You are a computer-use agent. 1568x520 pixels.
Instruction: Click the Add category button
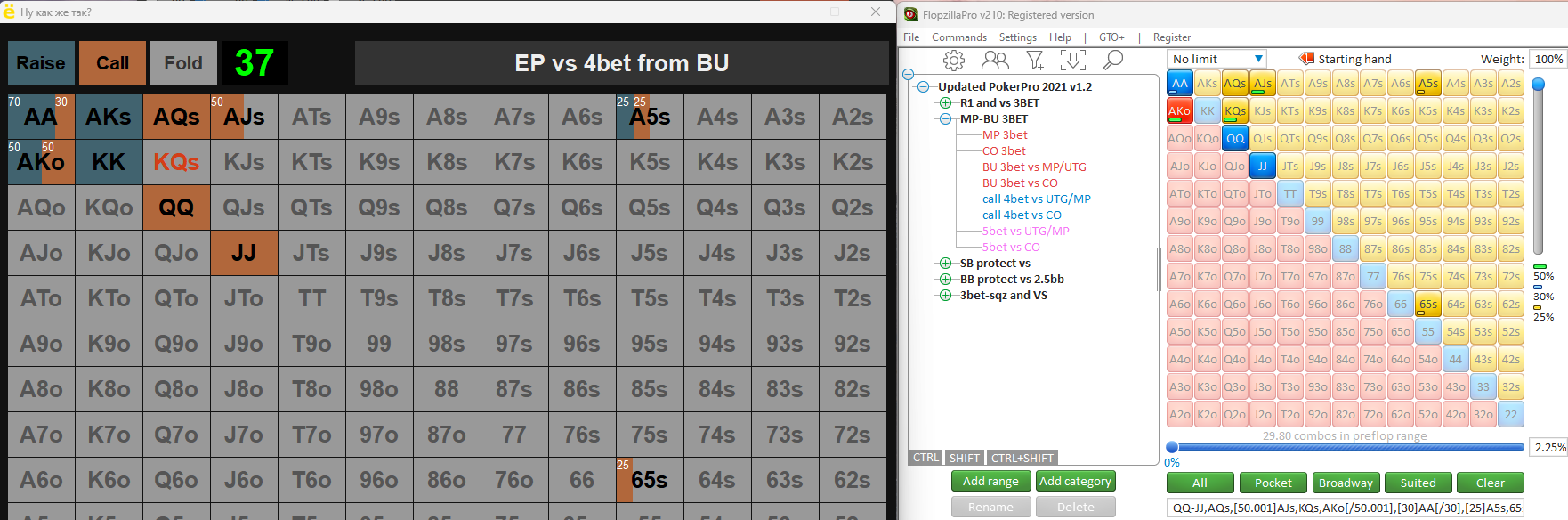(x=1075, y=481)
